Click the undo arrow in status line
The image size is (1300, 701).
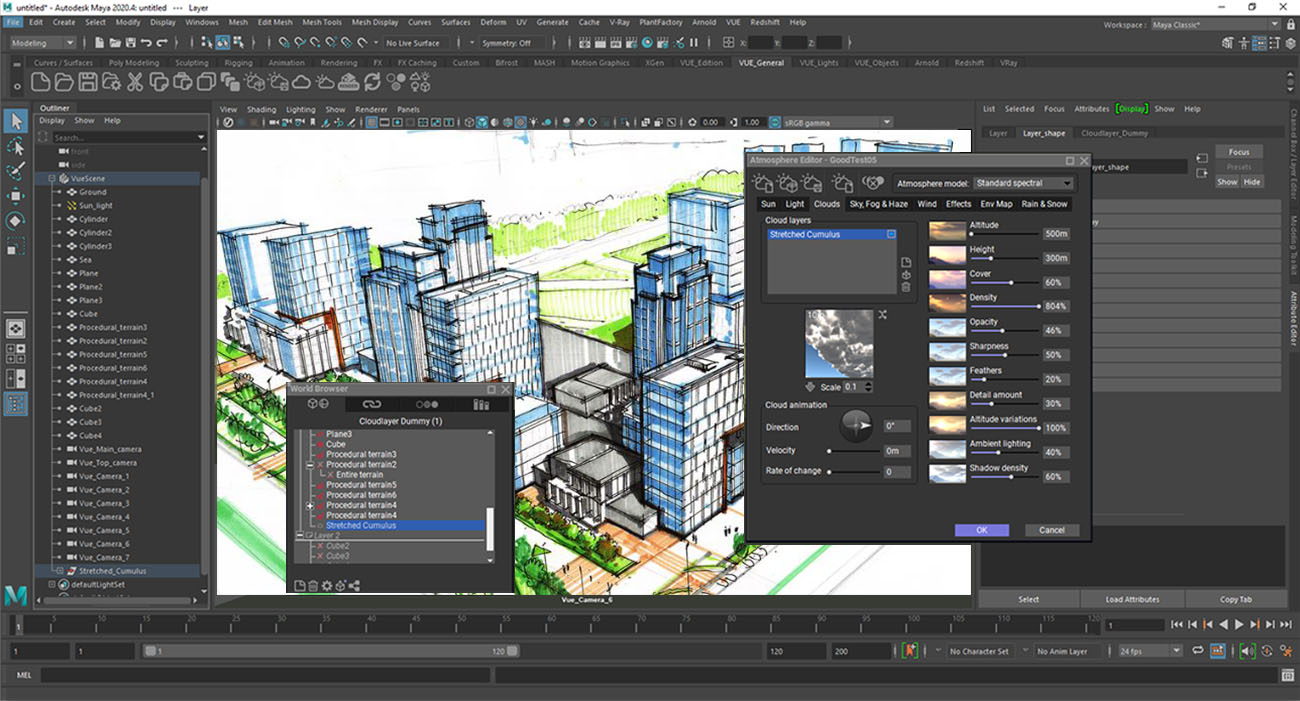point(147,43)
